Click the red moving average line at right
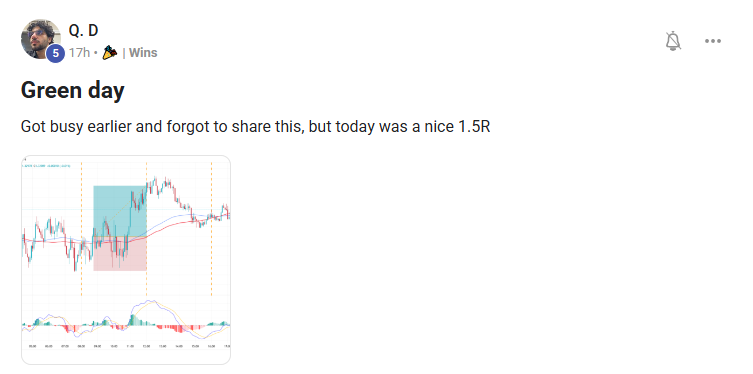The width and height of the screenshot is (753, 374). tap(219, 217)
